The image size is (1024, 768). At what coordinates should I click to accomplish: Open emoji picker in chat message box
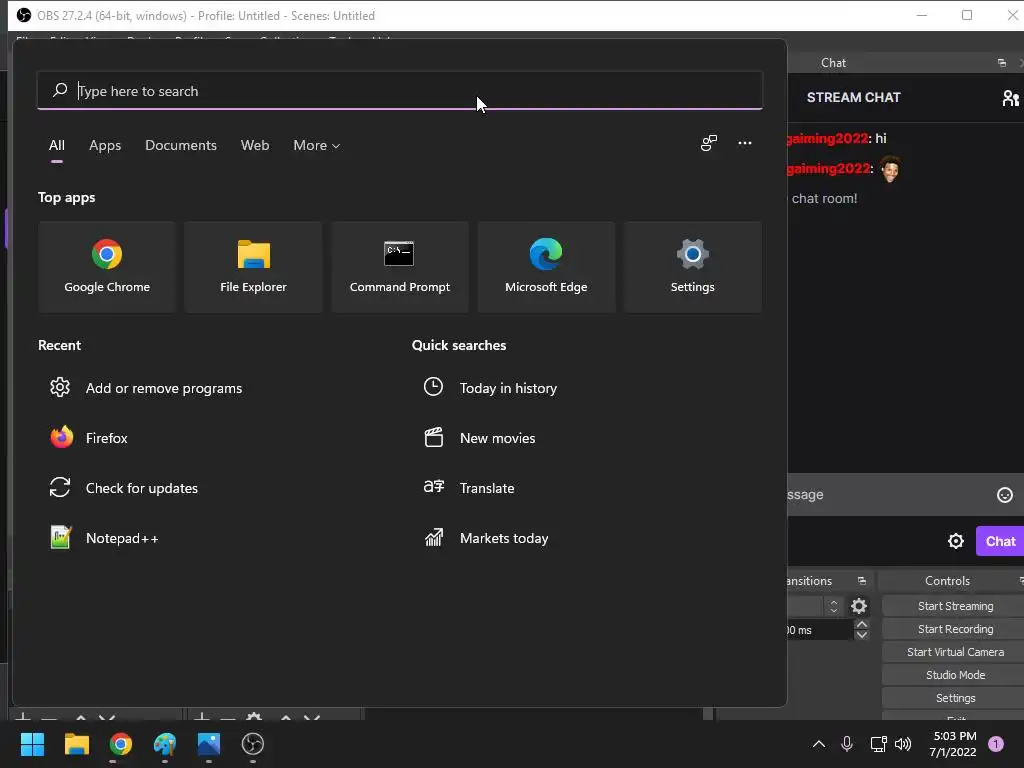click(x=1004, y=495)
